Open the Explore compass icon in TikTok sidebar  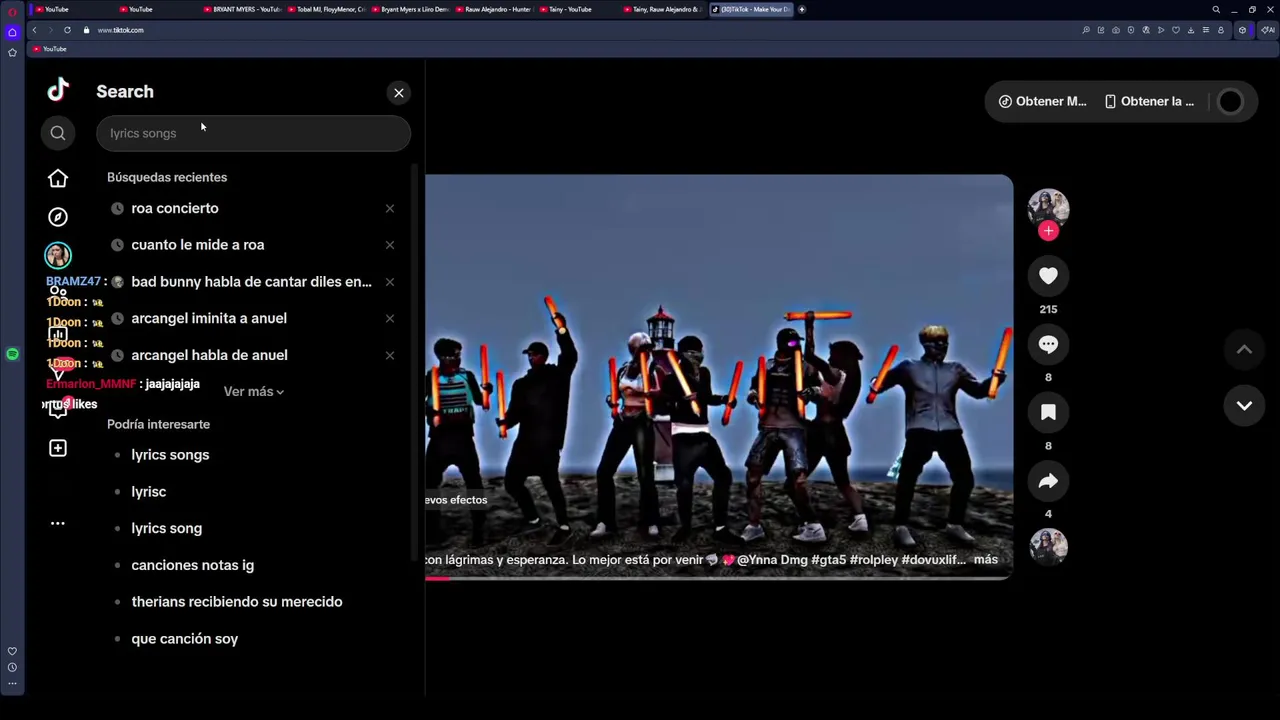[58, 217]
